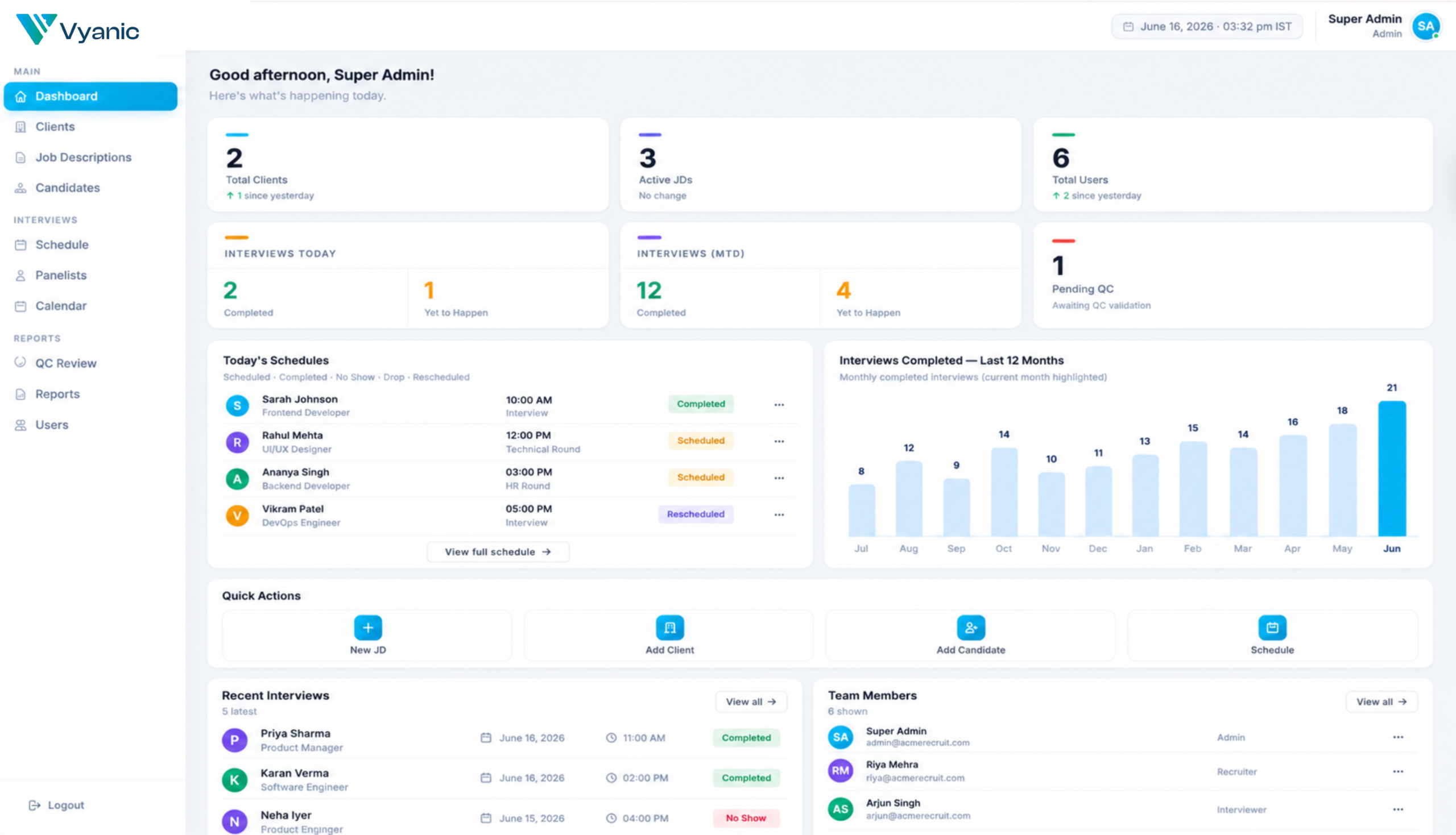This screenshot has width=1456, height=835.
Task: Open the Active JDs card
Action: (820, 165)
